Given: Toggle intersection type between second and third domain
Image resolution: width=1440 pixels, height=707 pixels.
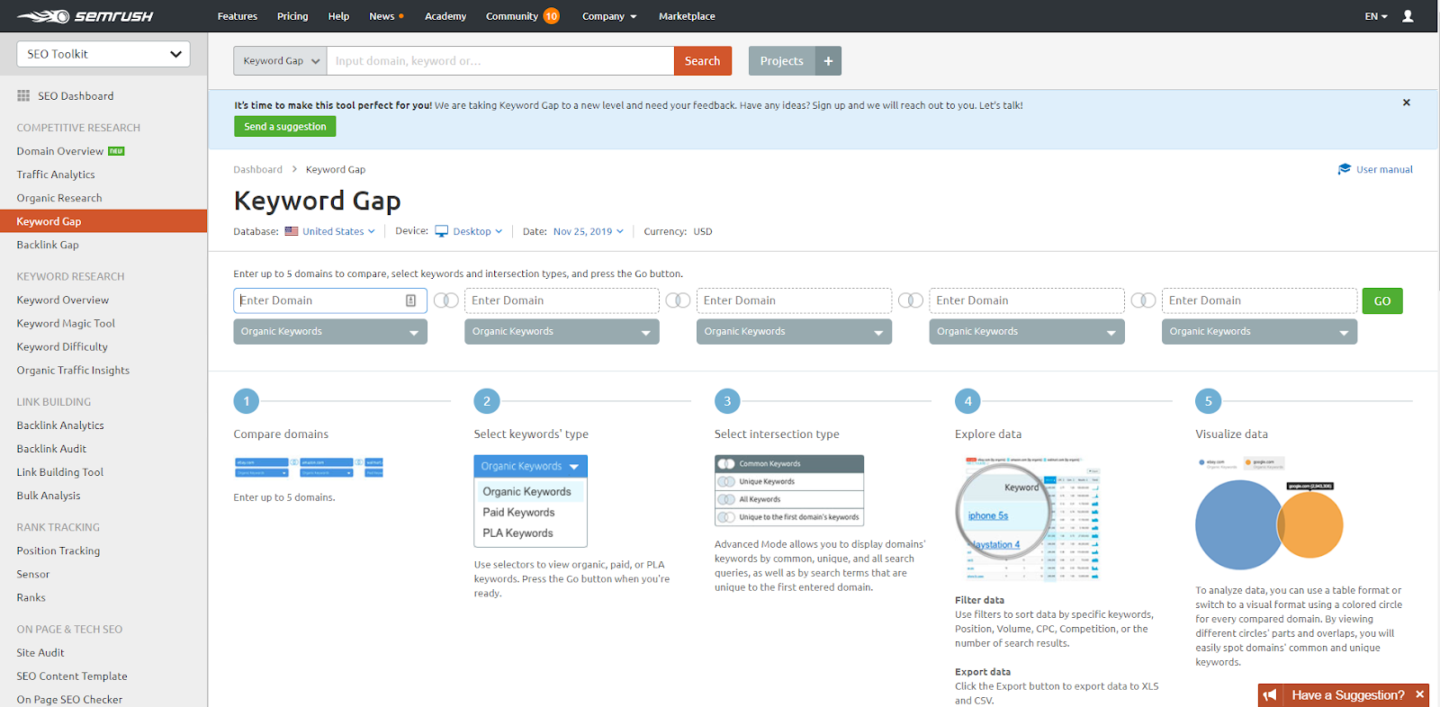Looking at the screenshot, I should (x=678, y=301).
